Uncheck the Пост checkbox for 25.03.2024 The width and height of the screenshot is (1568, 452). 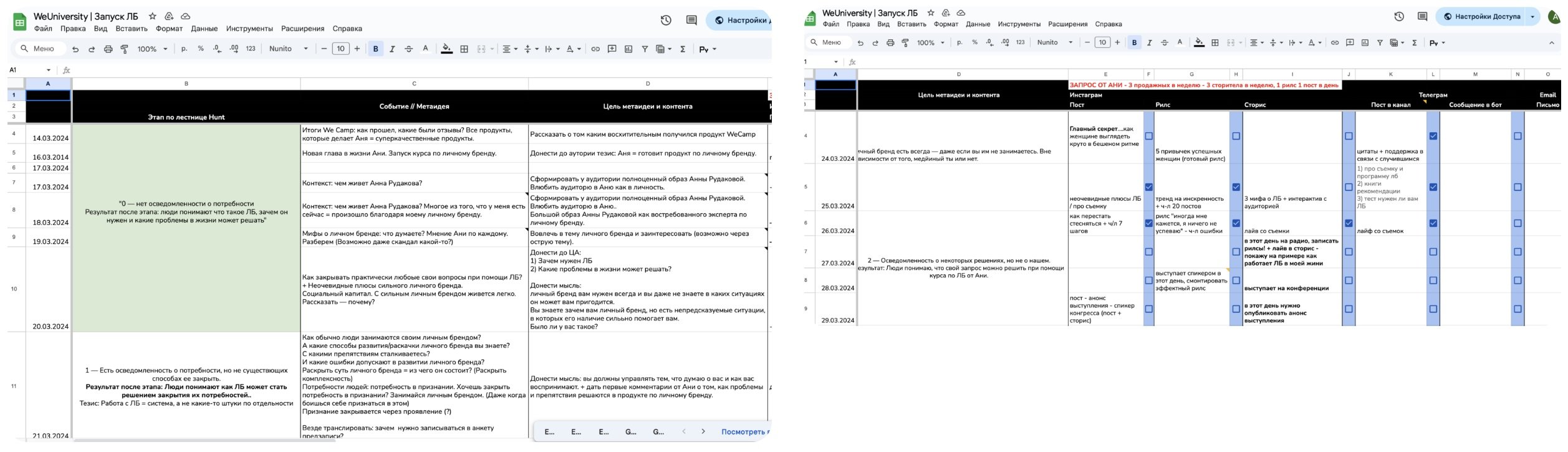(1149, 187)
